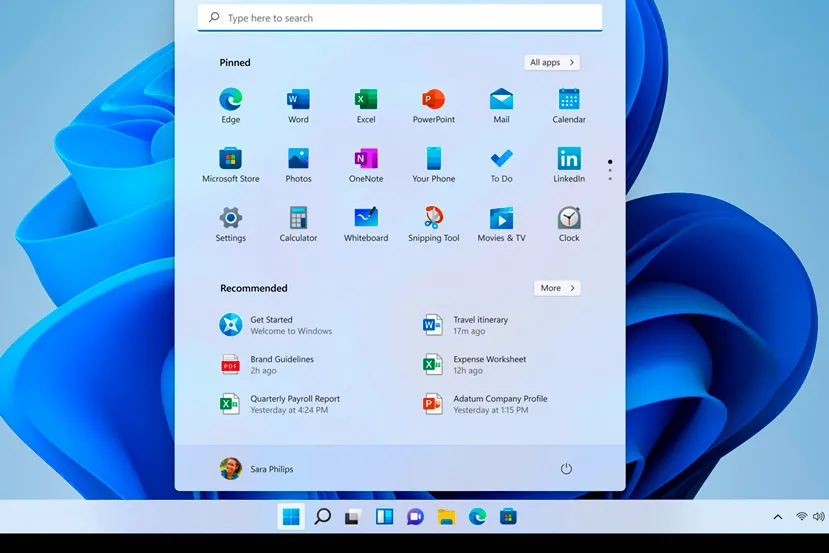Open the To Do app
This screenshot has height=553, width=829.
pos(501,165)
